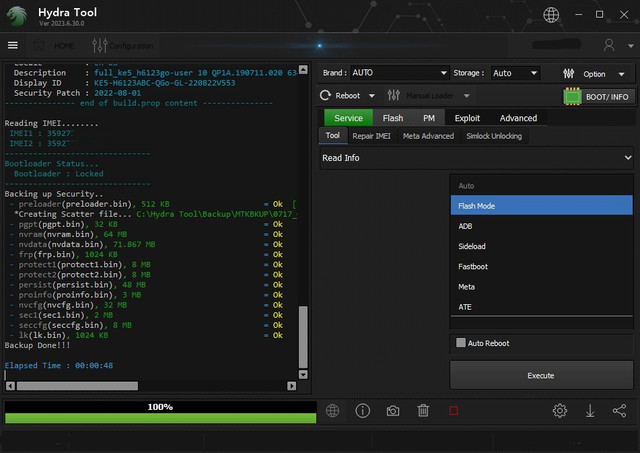Expand the Manual Loader dropdown arrow
The width and height of the screenshot is (640, 453).
[467, 96]
